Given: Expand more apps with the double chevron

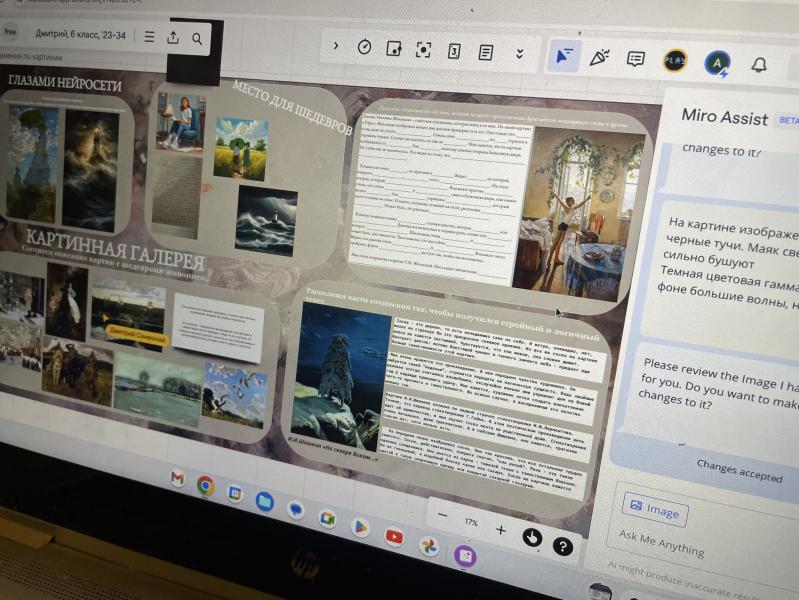Looking at the screenshot, I should coord(520,54).
